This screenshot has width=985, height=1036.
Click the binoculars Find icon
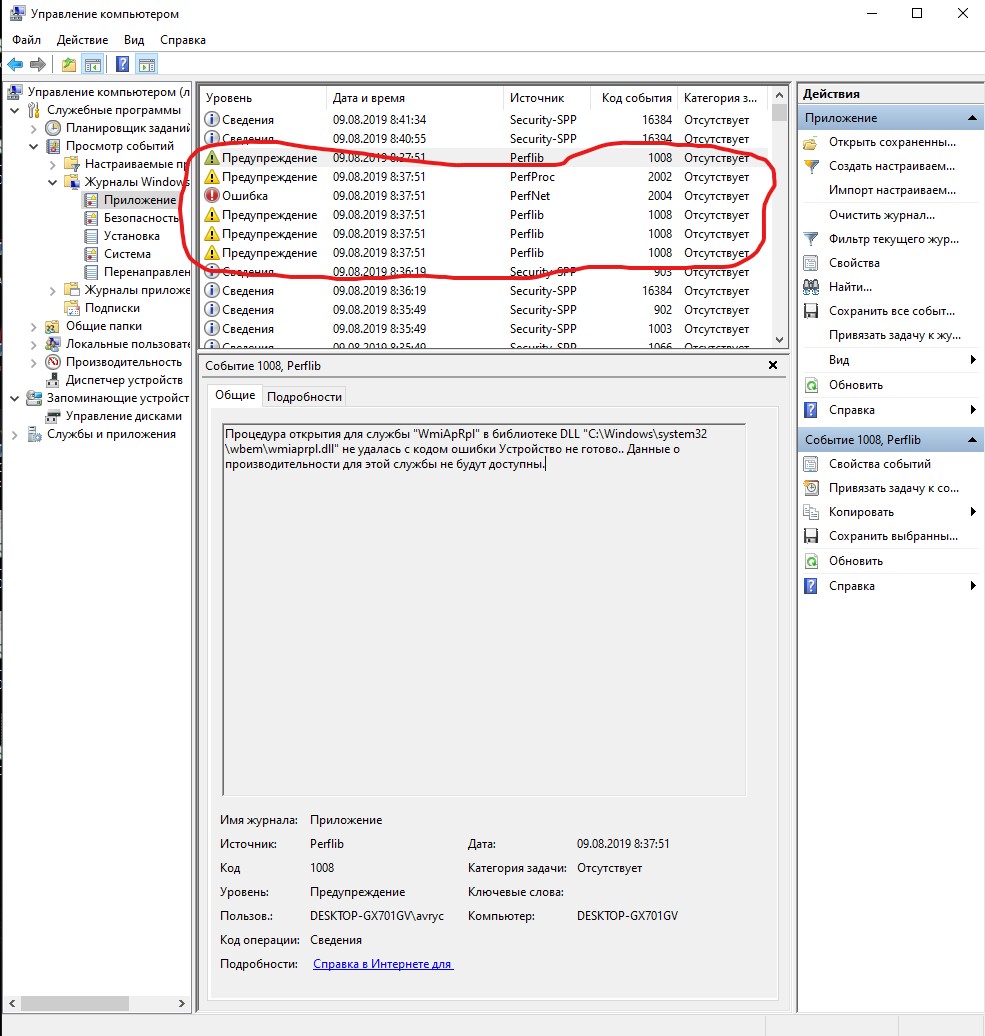coord(811,287)
